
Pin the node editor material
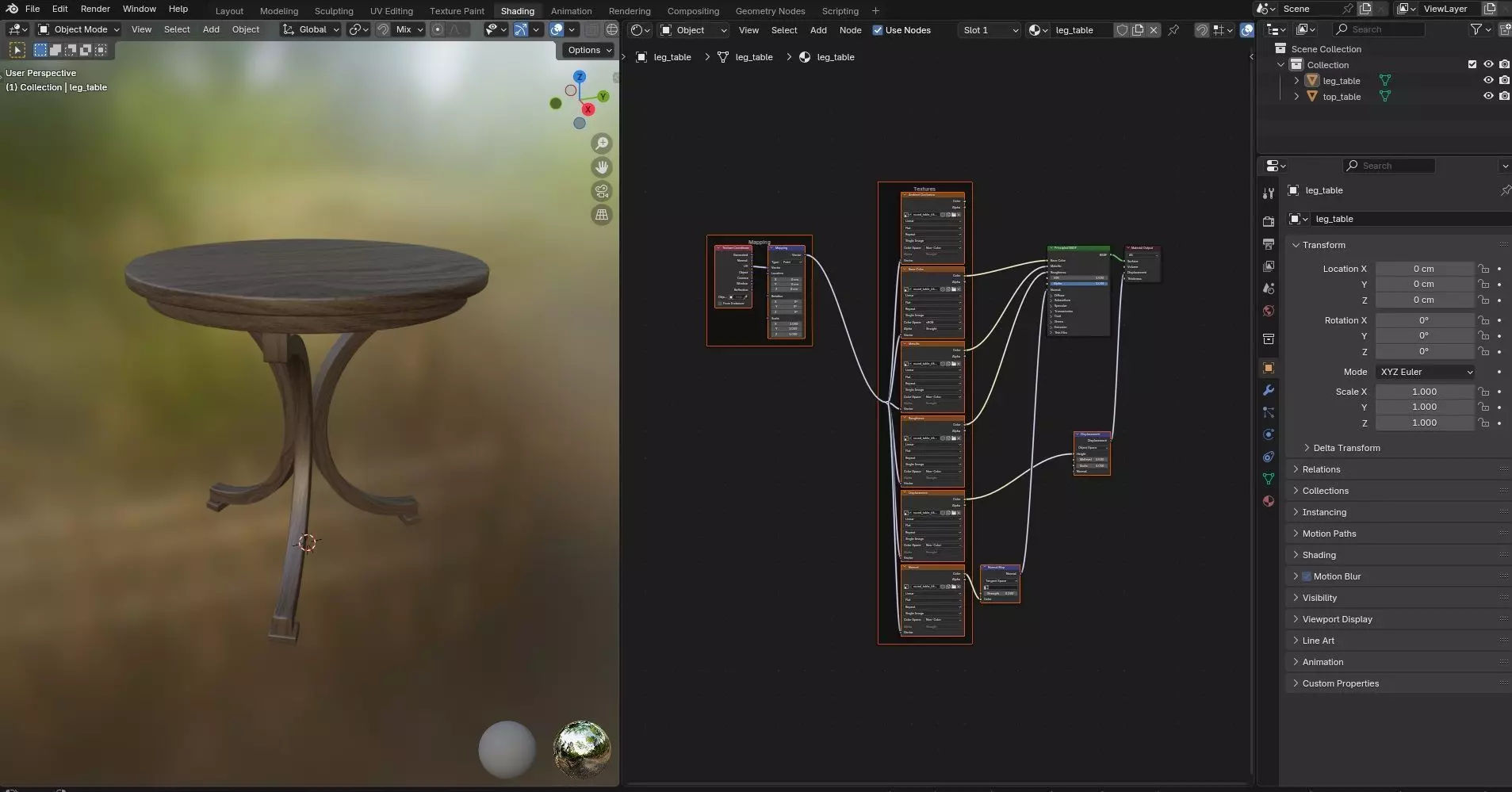(x=1173, y=30)
